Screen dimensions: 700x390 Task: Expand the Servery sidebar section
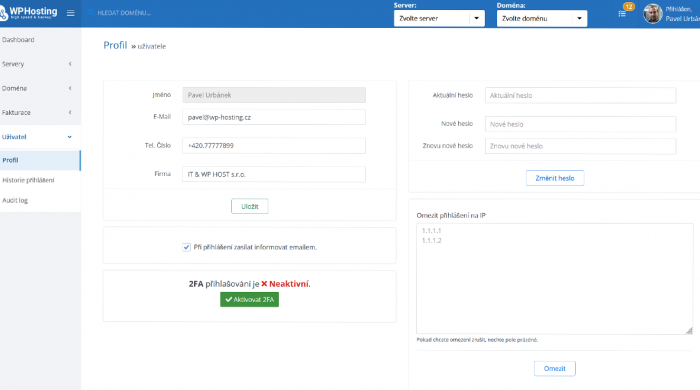tap(40, 64)
